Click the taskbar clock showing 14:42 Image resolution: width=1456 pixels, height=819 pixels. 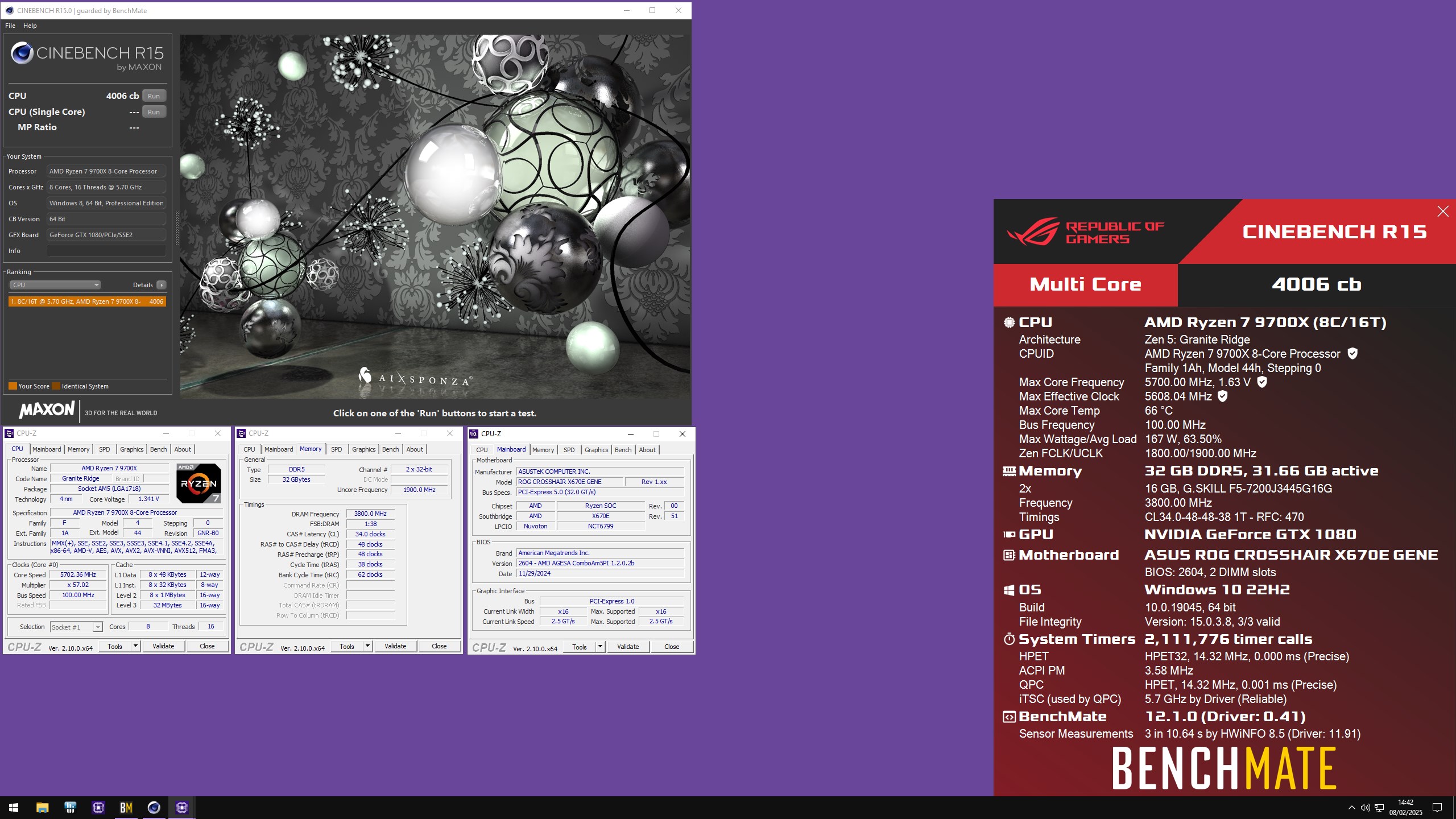(x=1405, y=808)
